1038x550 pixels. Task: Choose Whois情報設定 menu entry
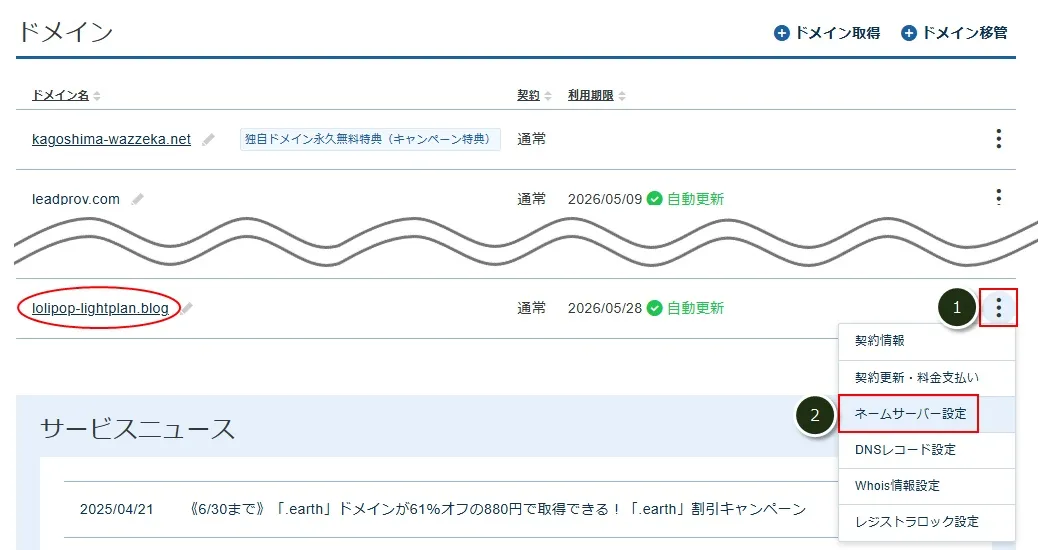(897, 486)
